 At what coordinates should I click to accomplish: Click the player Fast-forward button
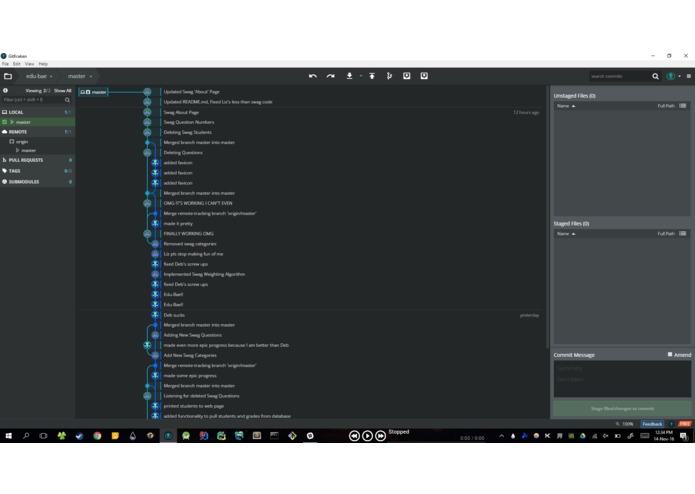[x=380, y=436]
